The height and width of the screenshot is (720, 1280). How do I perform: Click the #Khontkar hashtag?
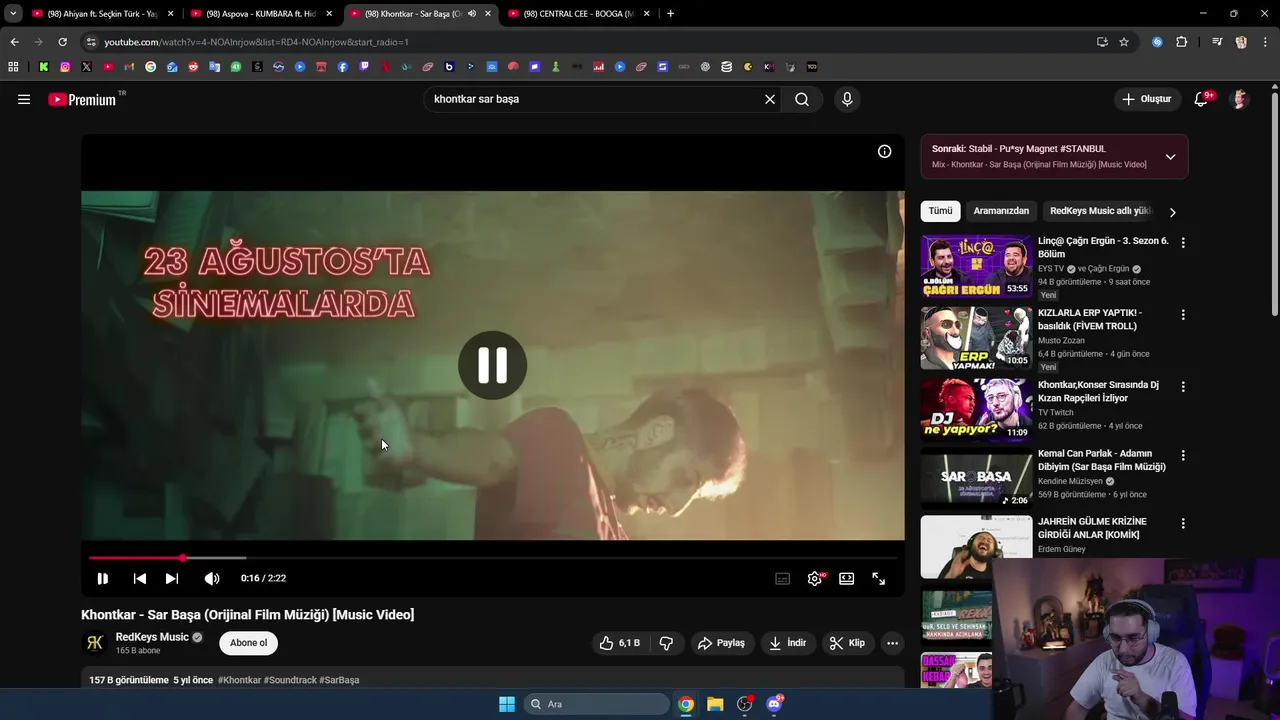pyautogui.click(x=239, y=680)
